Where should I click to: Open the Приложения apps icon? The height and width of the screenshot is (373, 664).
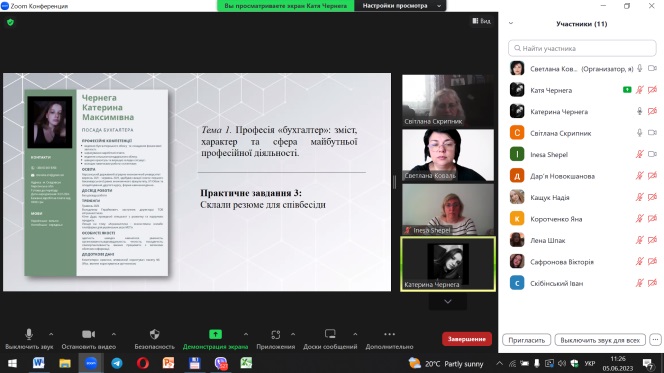pyautogui.click(x=276, y=334)
